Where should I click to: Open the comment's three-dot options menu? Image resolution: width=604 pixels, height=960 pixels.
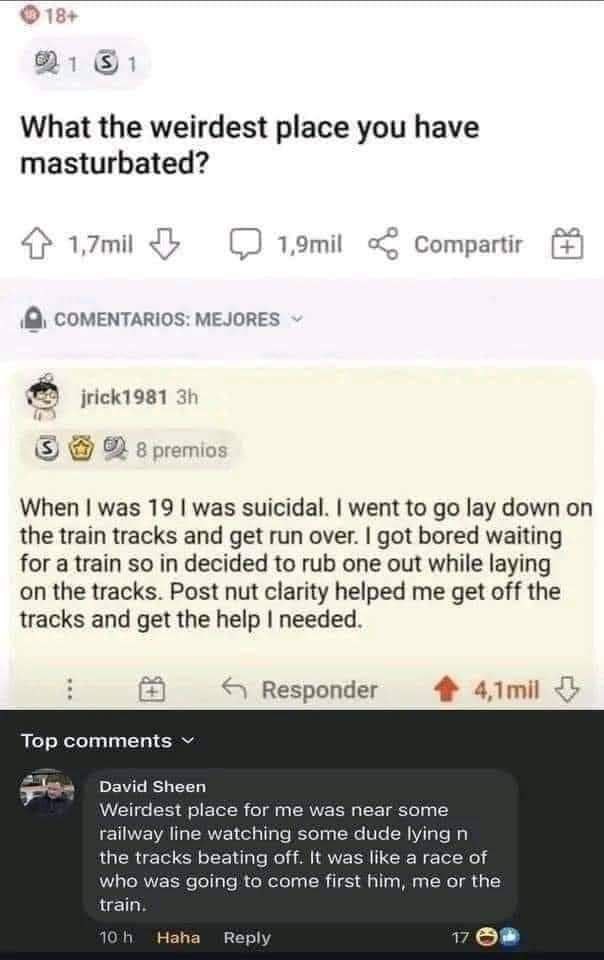69,690
